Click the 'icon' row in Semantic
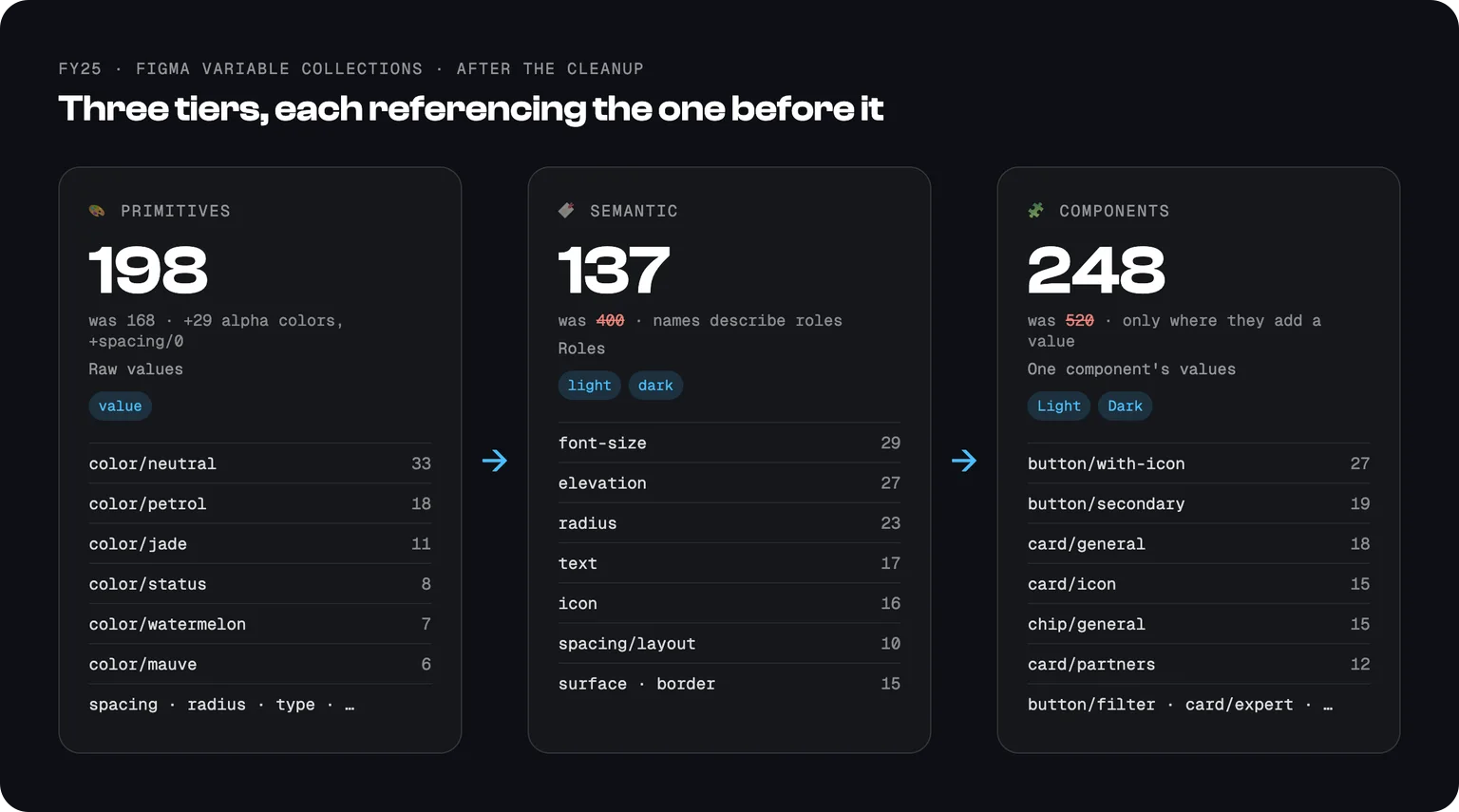Screen dimensions: 1459x812 729,603
